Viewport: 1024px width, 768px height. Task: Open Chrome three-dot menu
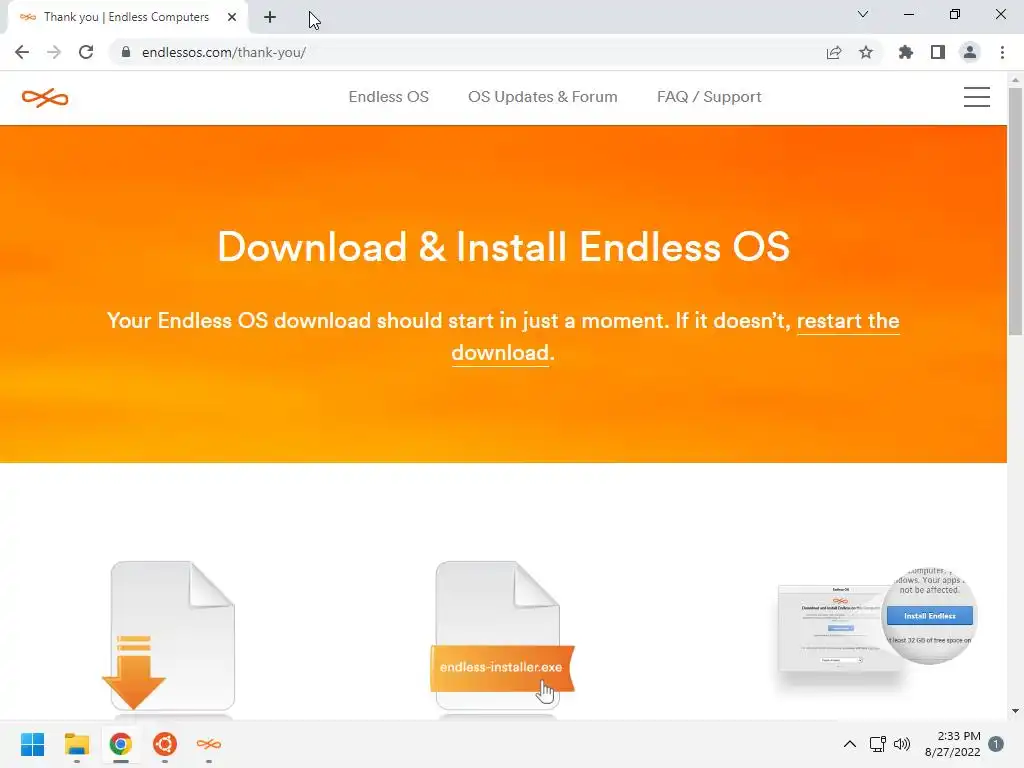click(1002, 52)
